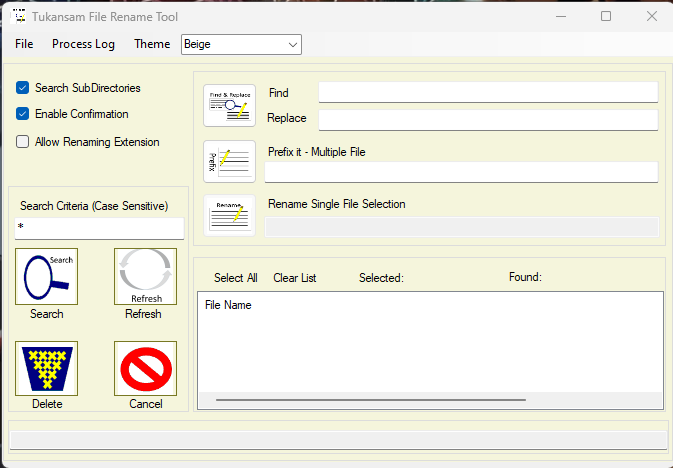673x468 pixels.
Task: Enable Allow Renaming Extension option
Action: (x=23, y=142)
